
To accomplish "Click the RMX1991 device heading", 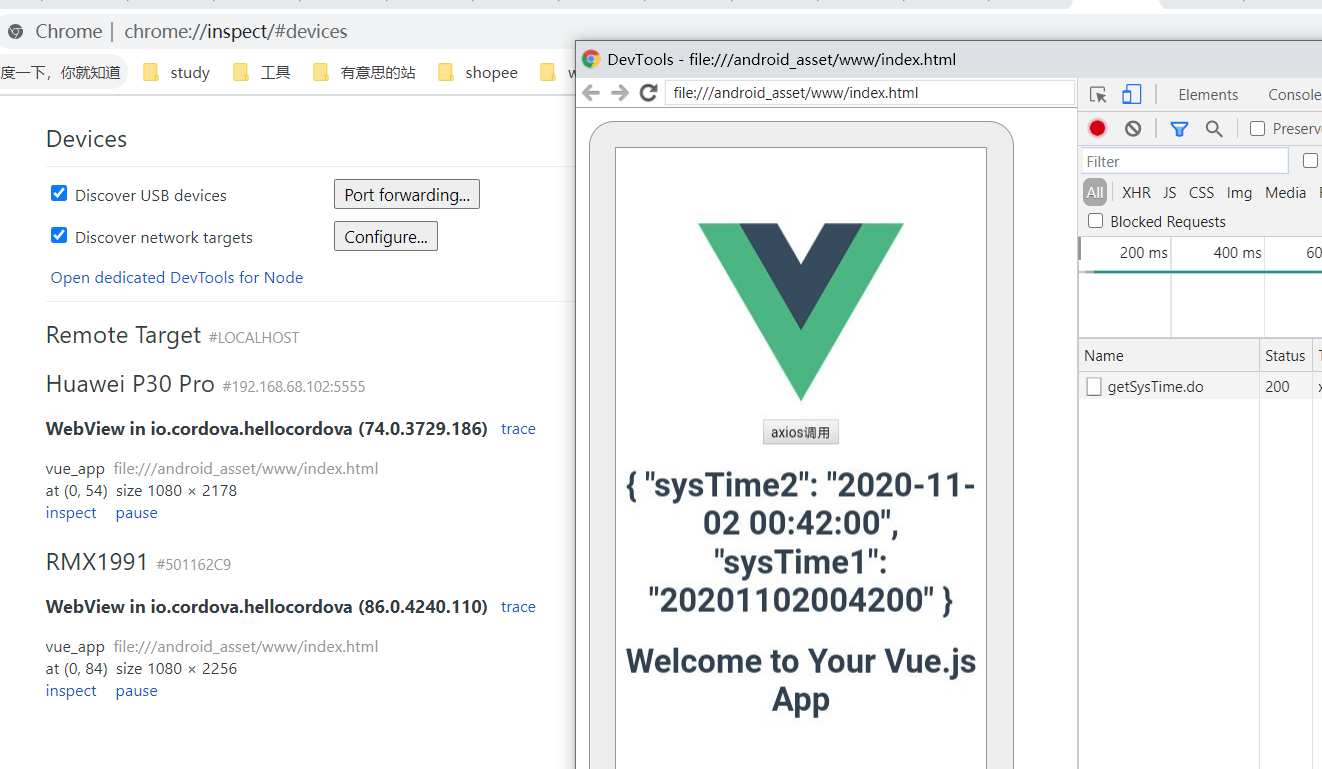I will [x=97, y=562].
